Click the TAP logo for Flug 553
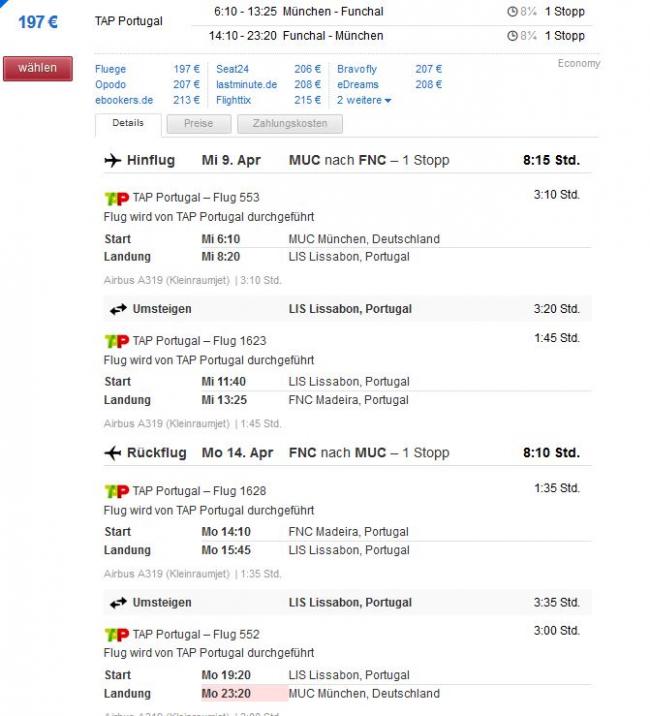 click(116, 197)
